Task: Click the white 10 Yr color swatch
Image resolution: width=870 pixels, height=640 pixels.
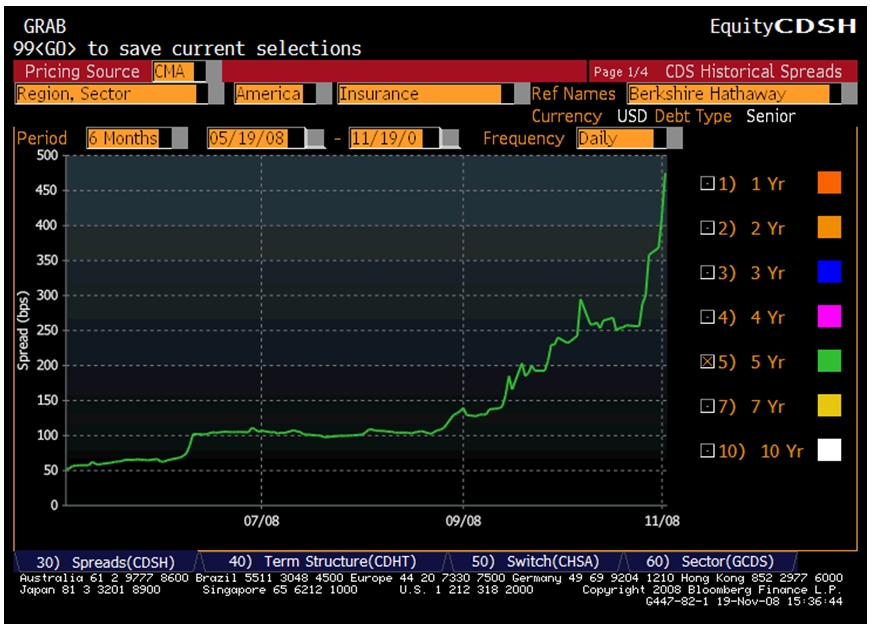Action: point(829,450)
